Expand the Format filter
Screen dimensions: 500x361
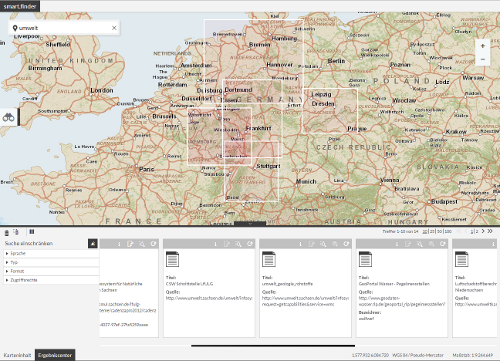(52, 271)
